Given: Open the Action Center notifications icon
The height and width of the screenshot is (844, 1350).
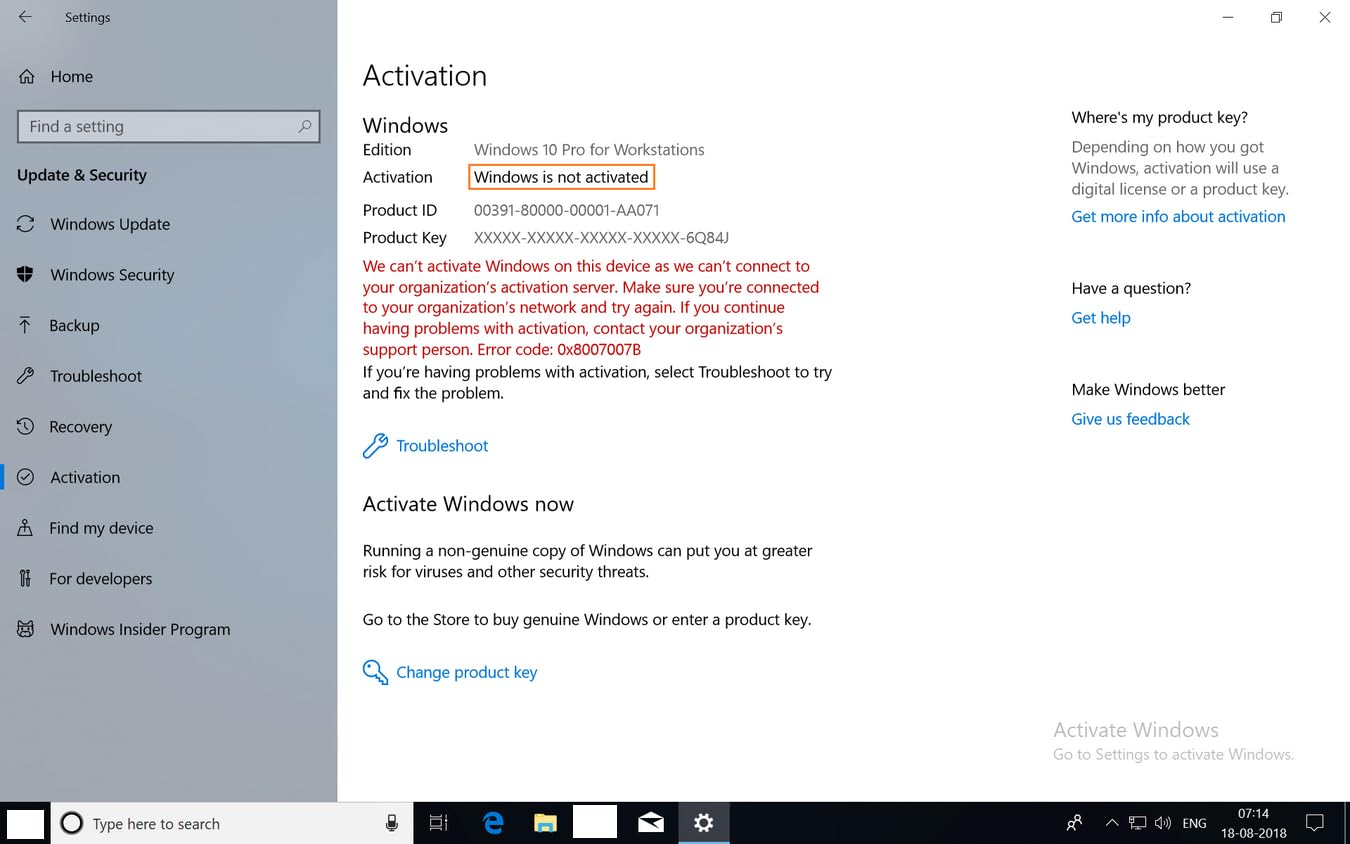Looking at the screenshot, I should tap(1315, 823).
